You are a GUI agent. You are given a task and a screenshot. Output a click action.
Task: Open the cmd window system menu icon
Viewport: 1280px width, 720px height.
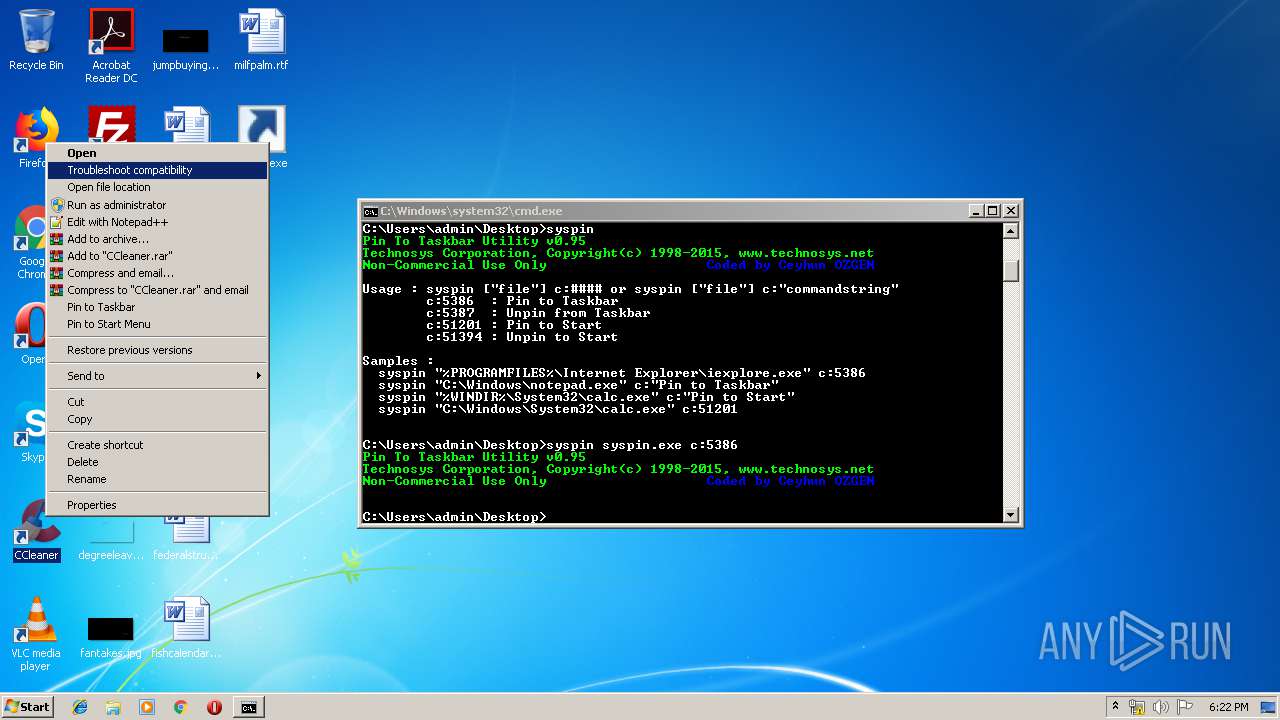point(370,211)
